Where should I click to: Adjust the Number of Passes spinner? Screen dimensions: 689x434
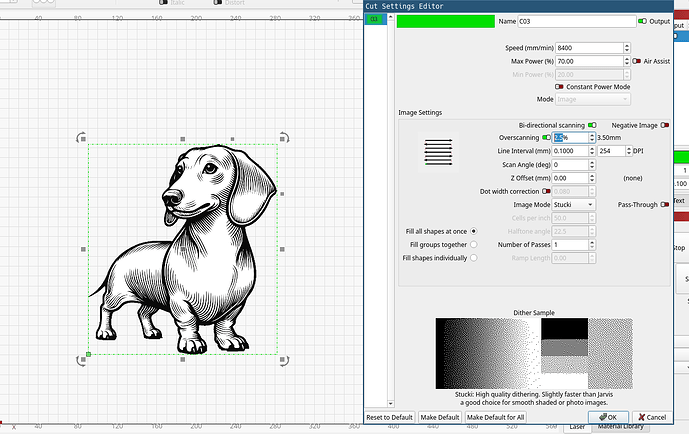[x=592, y=245]
